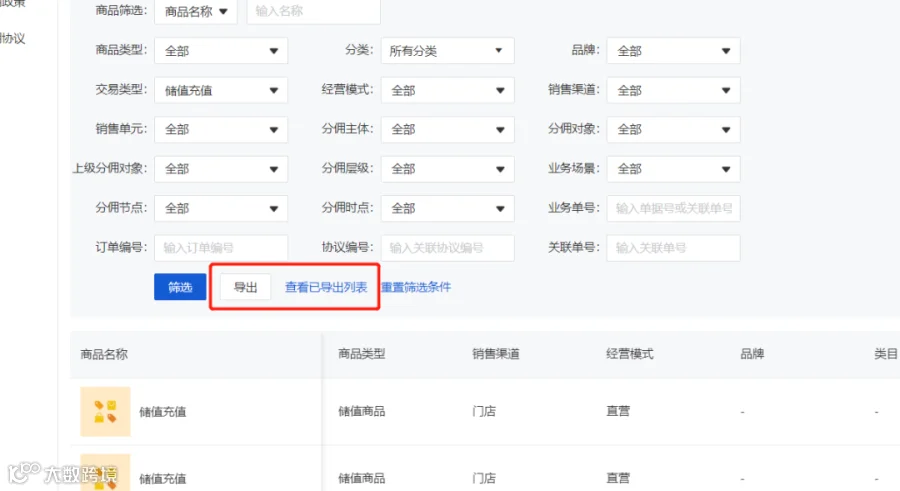The width and height of the screenshot is (900, 491).
Task: Open the 上级分佣对象 dropdown
Action: [x=221, y=169]
